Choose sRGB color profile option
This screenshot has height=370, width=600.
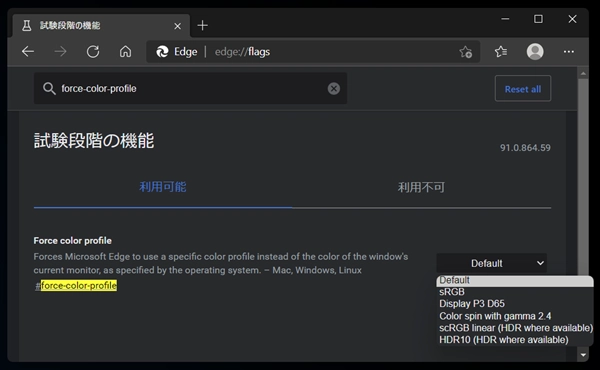(x=515, y=292)
